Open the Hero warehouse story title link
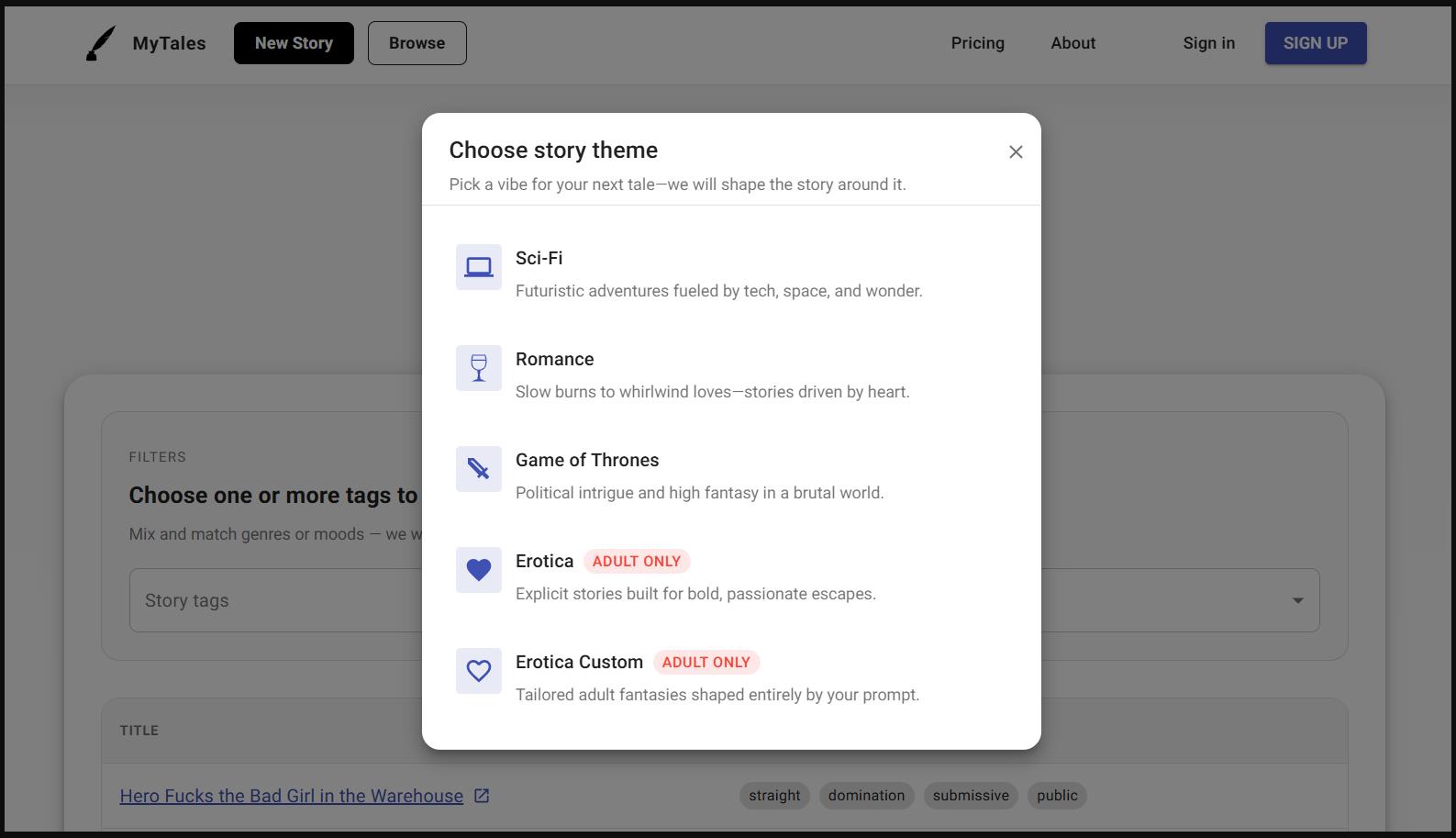Viewport: 1456px width, 838px height. tap(292, 796)
